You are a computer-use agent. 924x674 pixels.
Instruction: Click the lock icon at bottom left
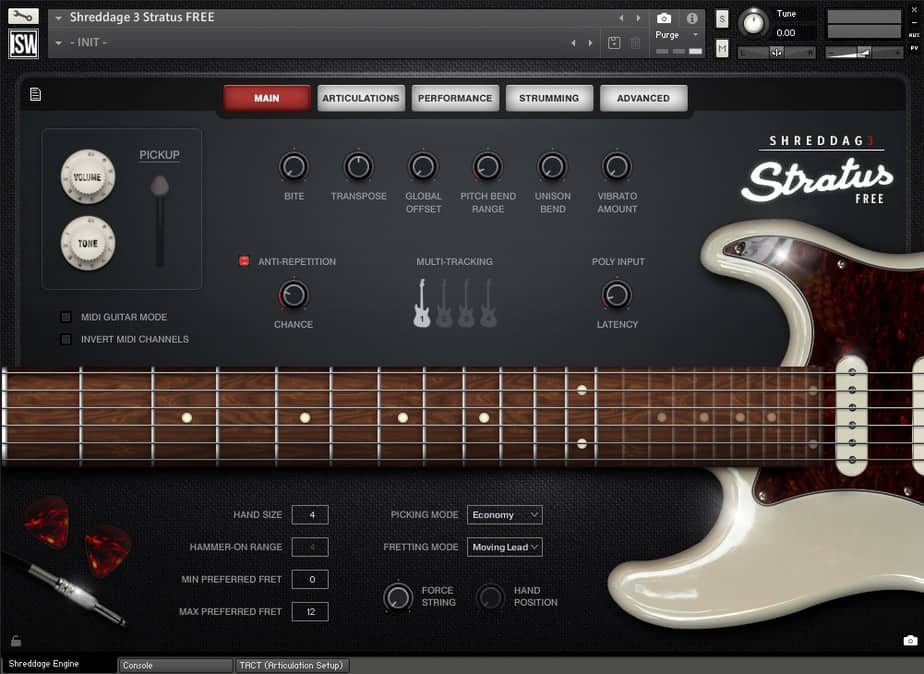coord(16,640)
